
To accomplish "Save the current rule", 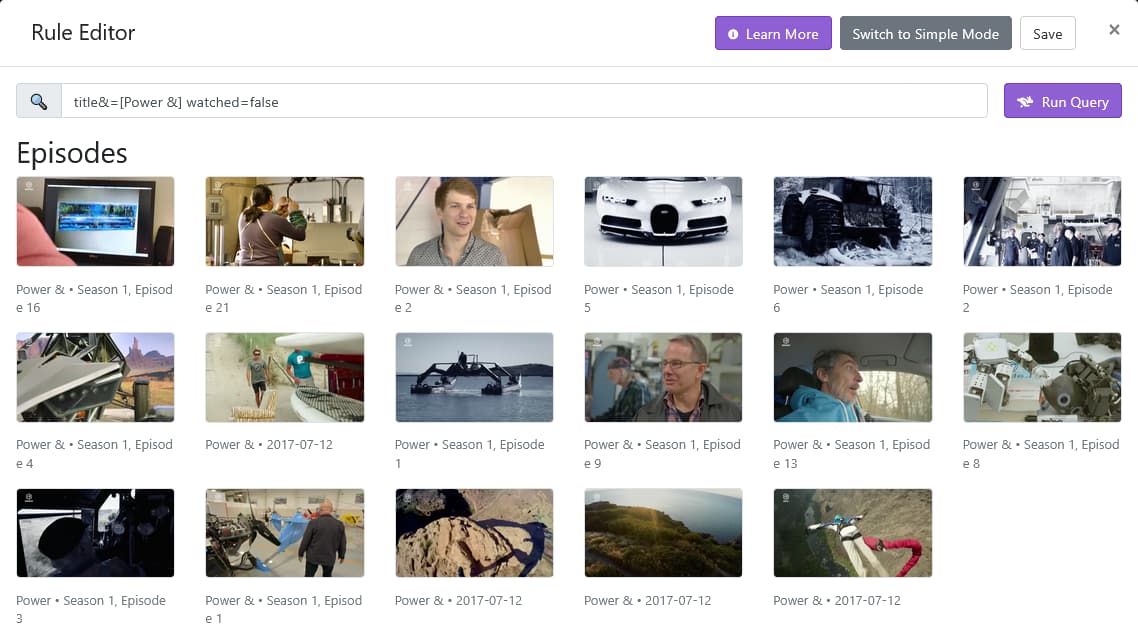I will (x=1047, y=34).
